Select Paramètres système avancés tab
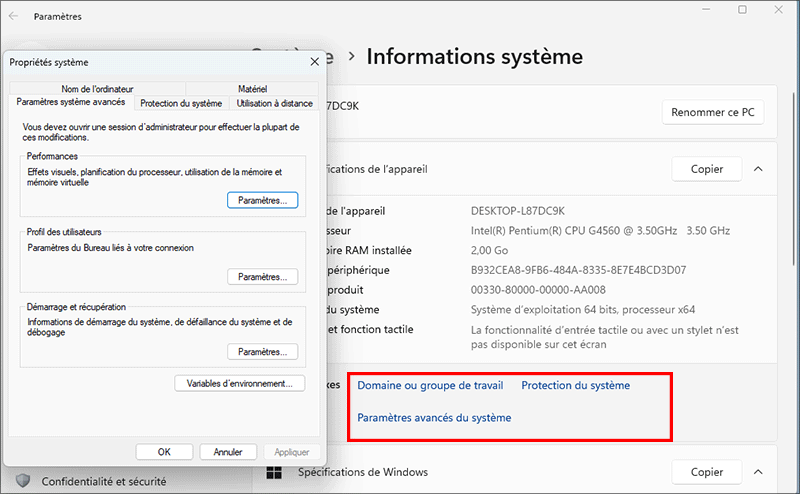800x494 pixels. pos(71,102)
